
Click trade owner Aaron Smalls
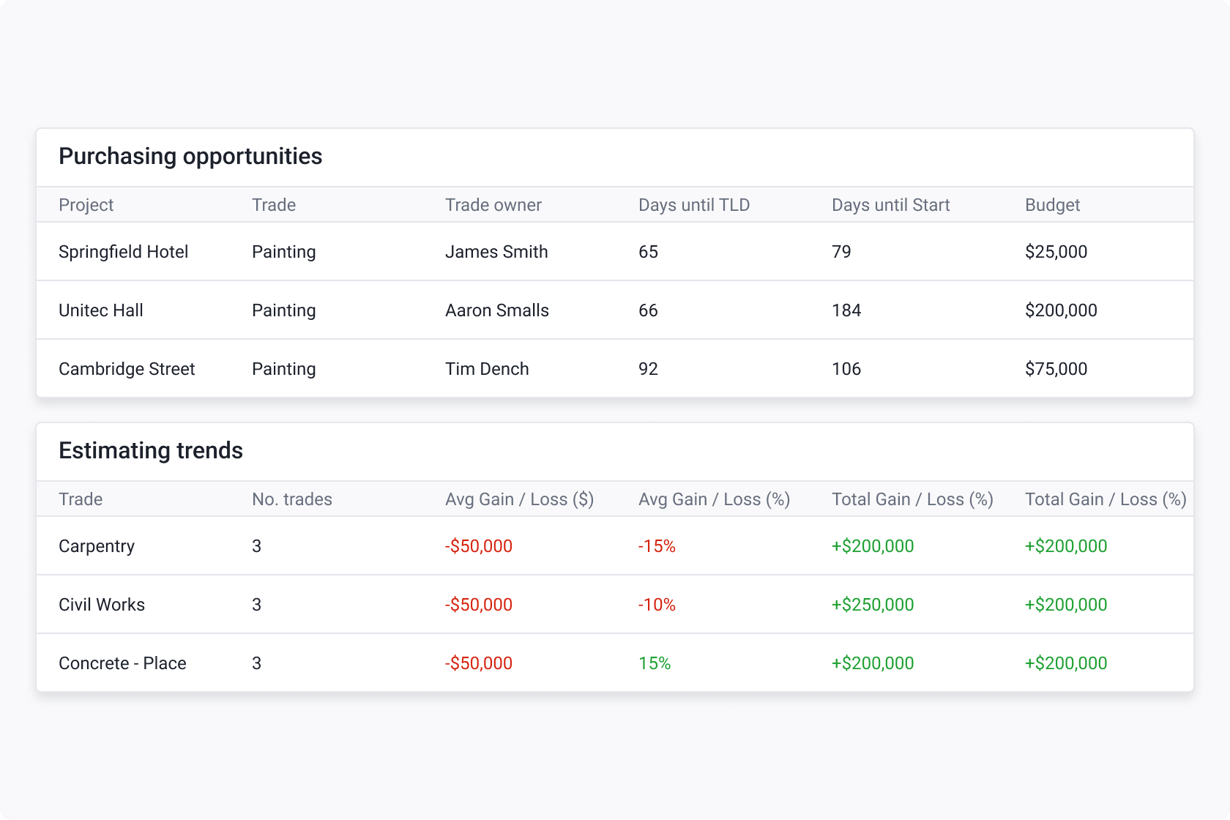(x=497, y=310)
